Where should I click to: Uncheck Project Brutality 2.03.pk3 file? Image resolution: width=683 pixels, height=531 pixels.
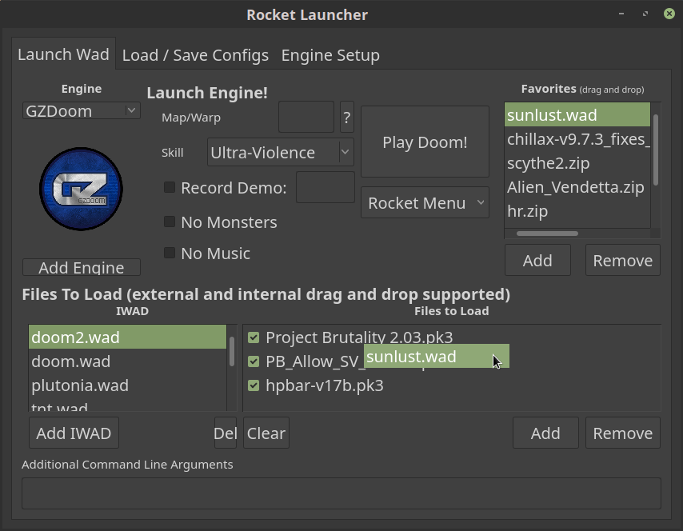254,338
